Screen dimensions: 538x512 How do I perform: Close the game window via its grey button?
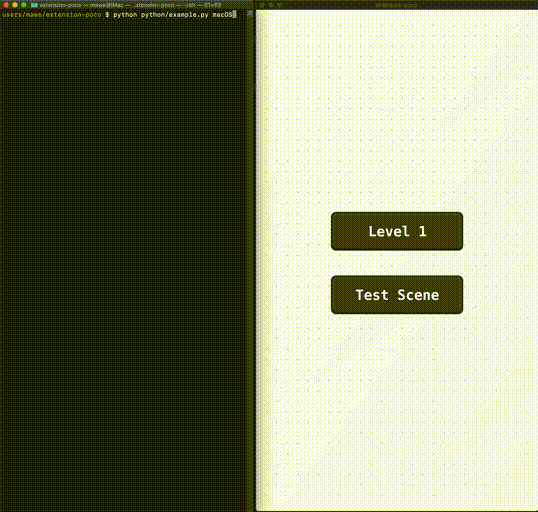tap(262, 5)
